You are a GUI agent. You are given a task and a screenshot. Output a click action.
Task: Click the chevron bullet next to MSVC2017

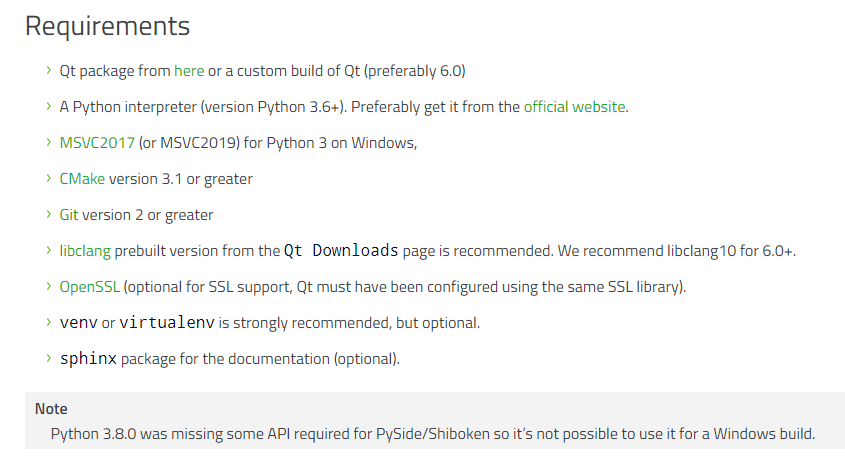[49, 143]
